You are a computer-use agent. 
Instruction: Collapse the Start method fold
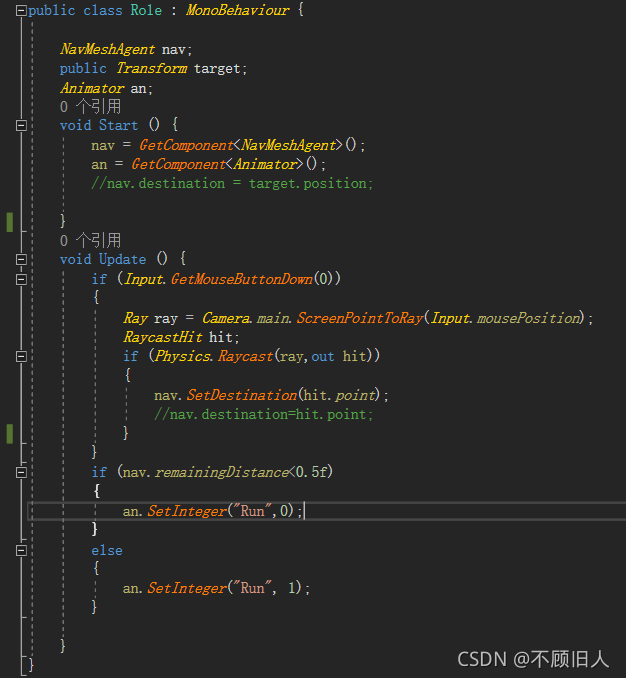pyautogui.click(x=21, y=126)
